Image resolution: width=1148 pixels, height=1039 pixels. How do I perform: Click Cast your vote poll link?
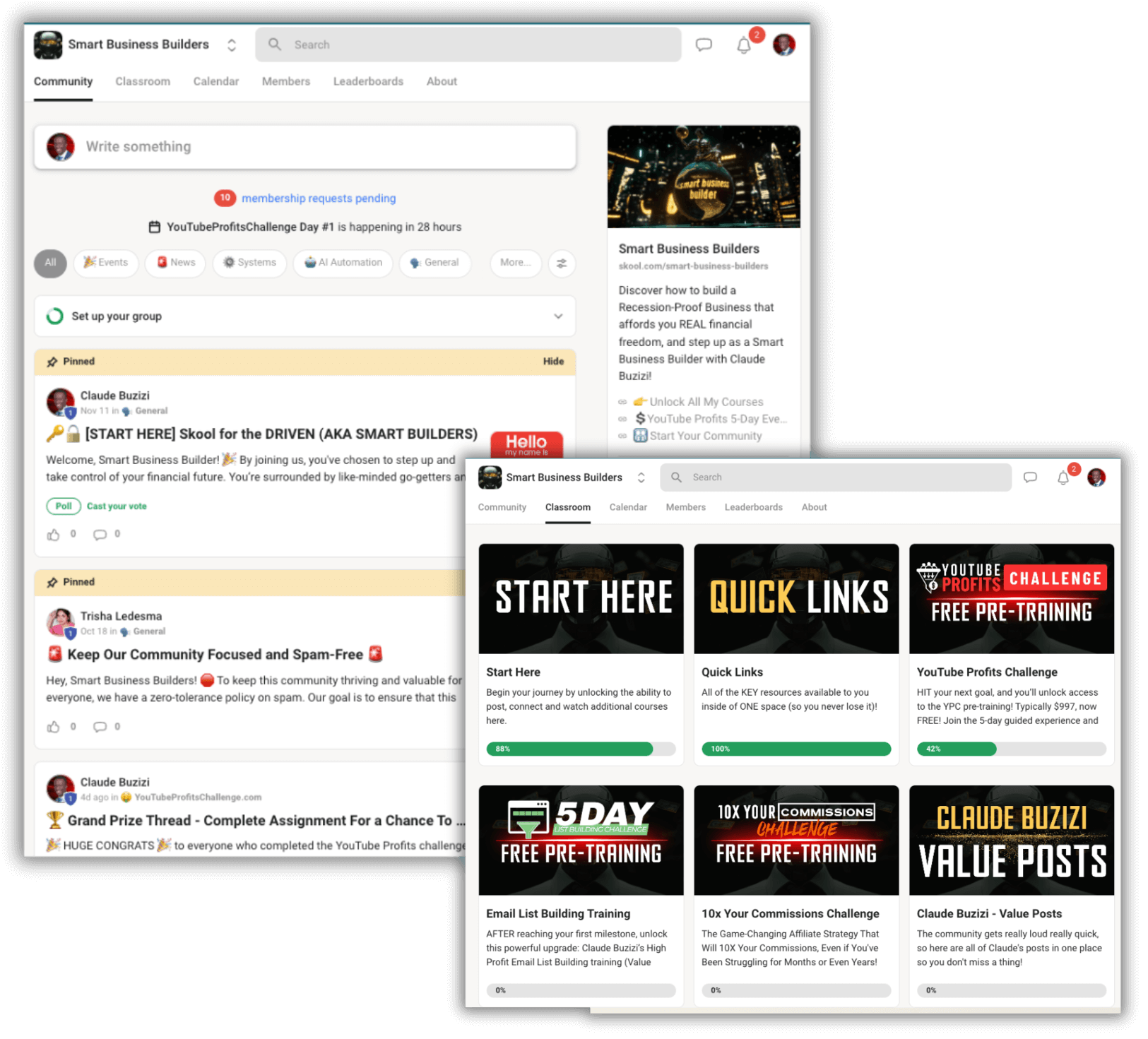click(x=117, y=506)
